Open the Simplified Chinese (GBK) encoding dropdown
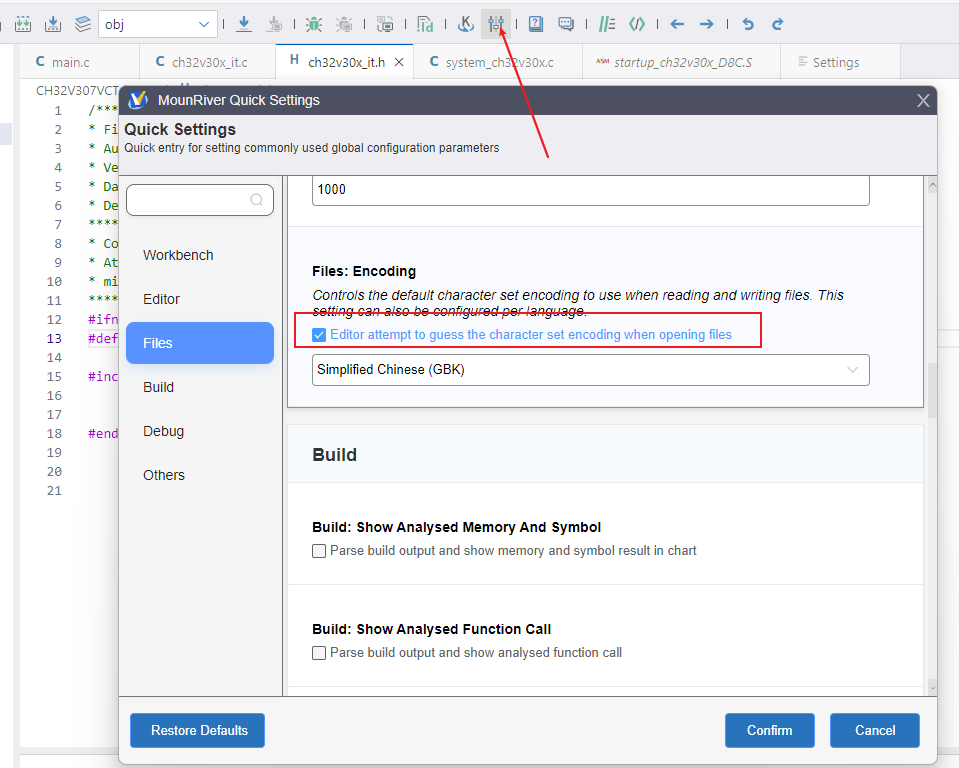Screen dimensions: 959x768 (x=591, y=370)
